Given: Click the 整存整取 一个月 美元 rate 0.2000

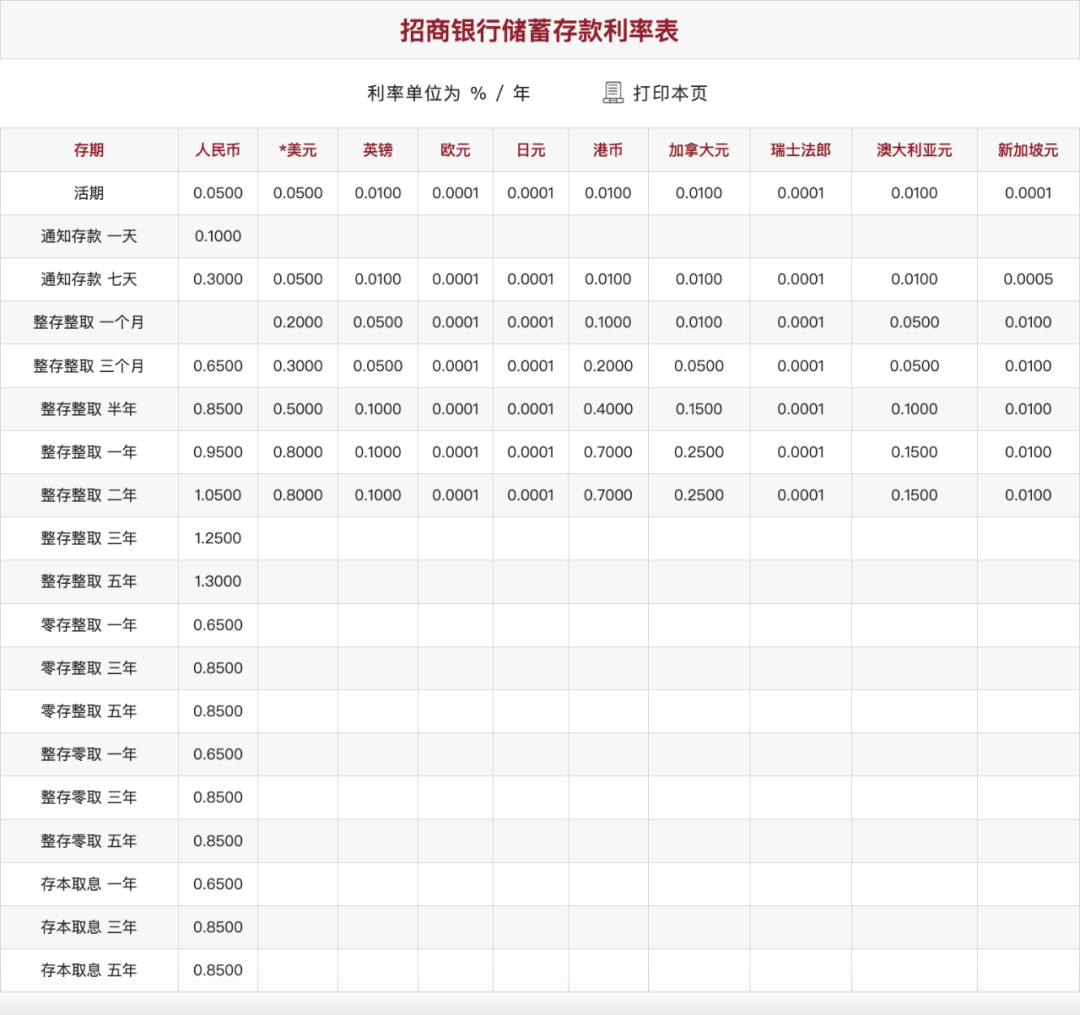Looking at the screenshot, I should point(298,322).
